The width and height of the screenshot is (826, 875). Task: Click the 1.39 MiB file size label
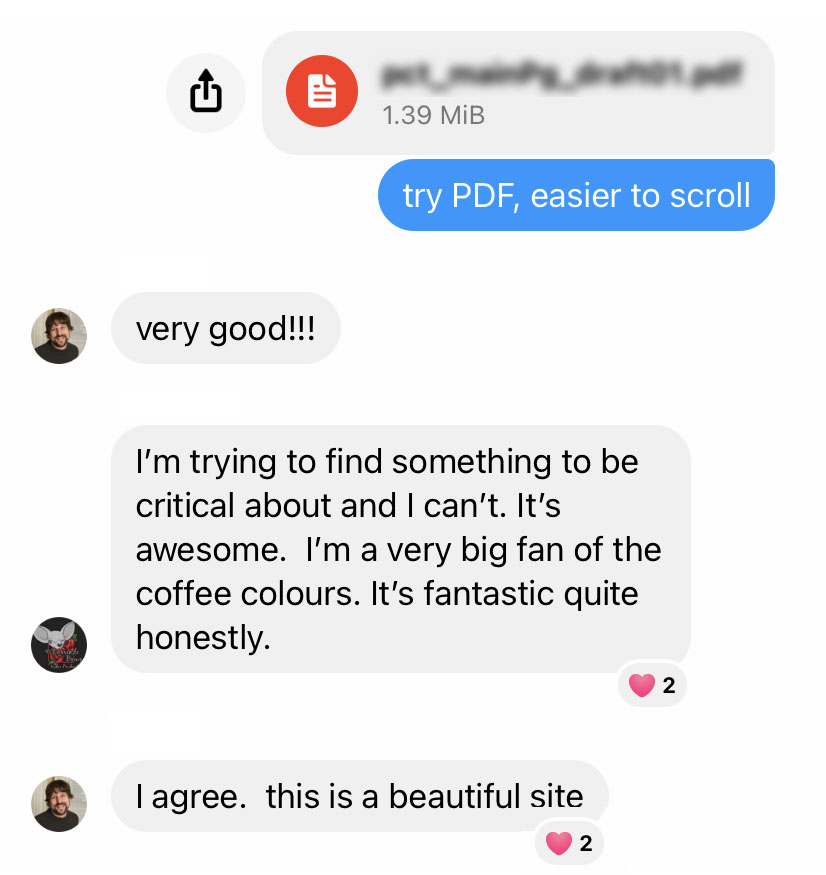(x=434, y=116)
